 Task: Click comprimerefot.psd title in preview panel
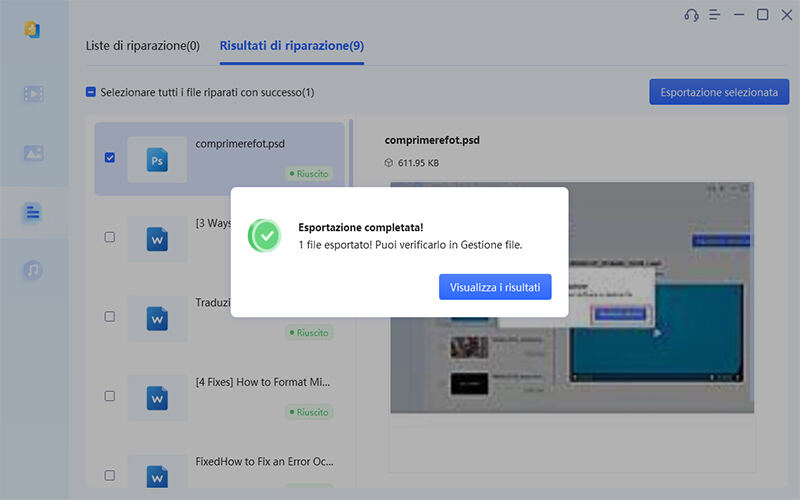[432, 140]
